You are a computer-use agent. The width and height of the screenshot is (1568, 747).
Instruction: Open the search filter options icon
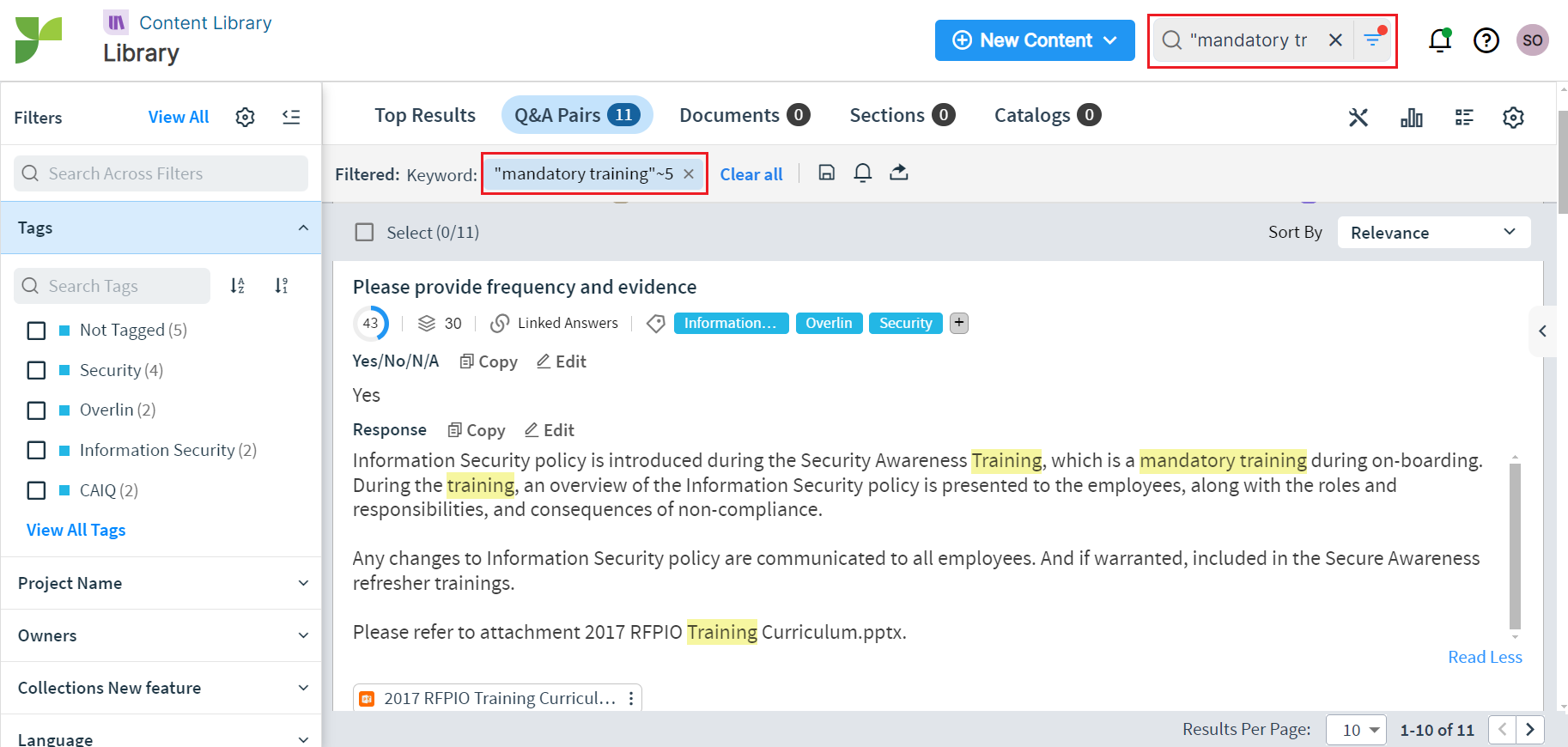[x=1373, y=39]
